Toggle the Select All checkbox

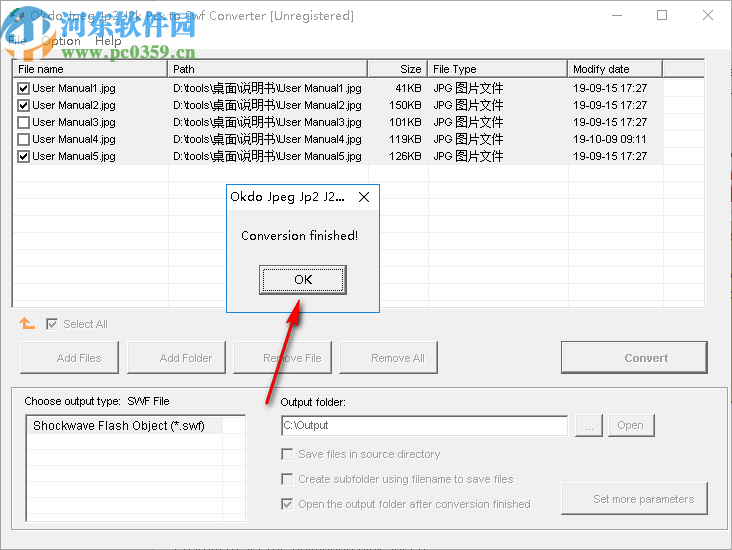click(52, 324)
